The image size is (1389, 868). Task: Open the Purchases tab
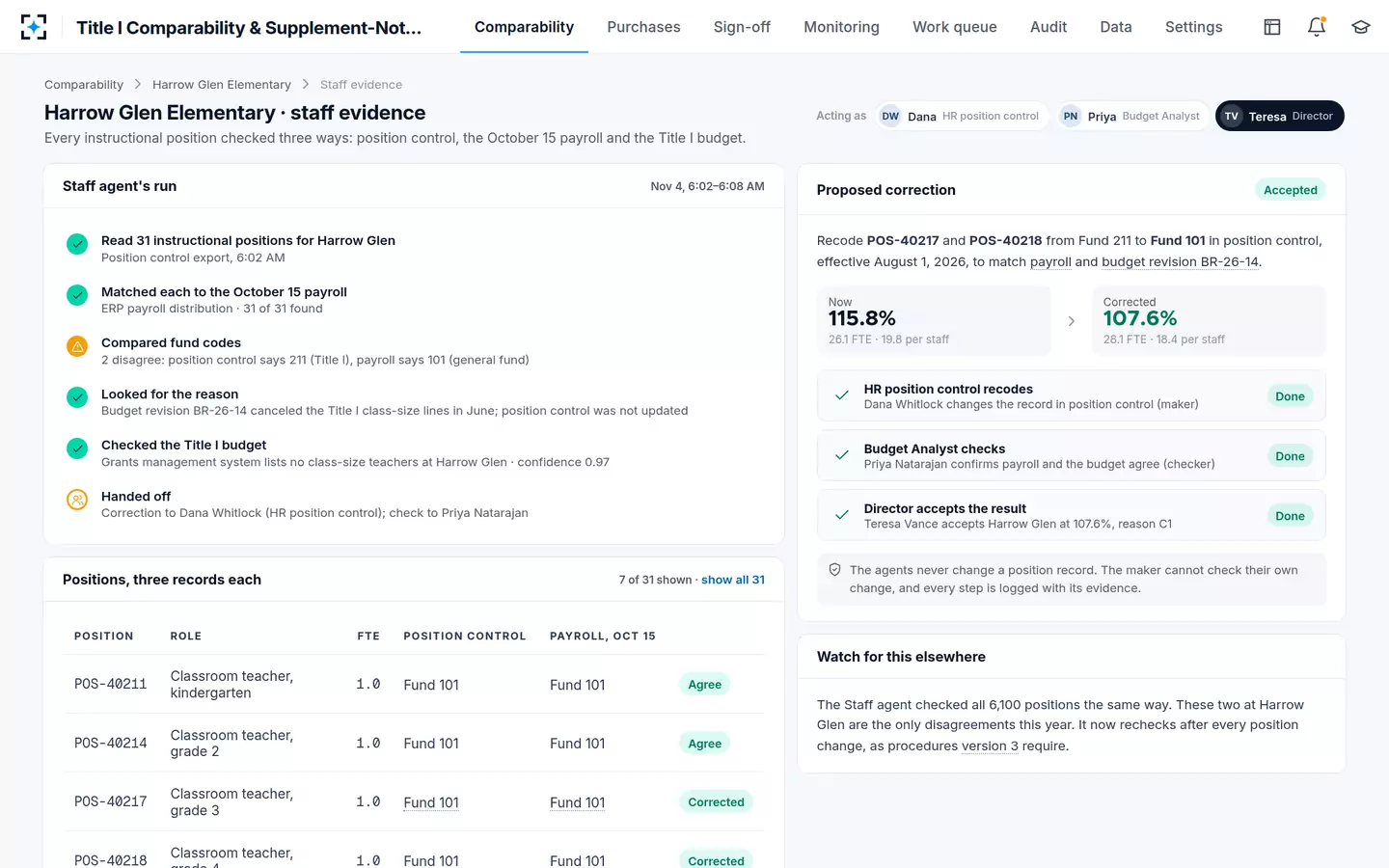tap(643, 27)
